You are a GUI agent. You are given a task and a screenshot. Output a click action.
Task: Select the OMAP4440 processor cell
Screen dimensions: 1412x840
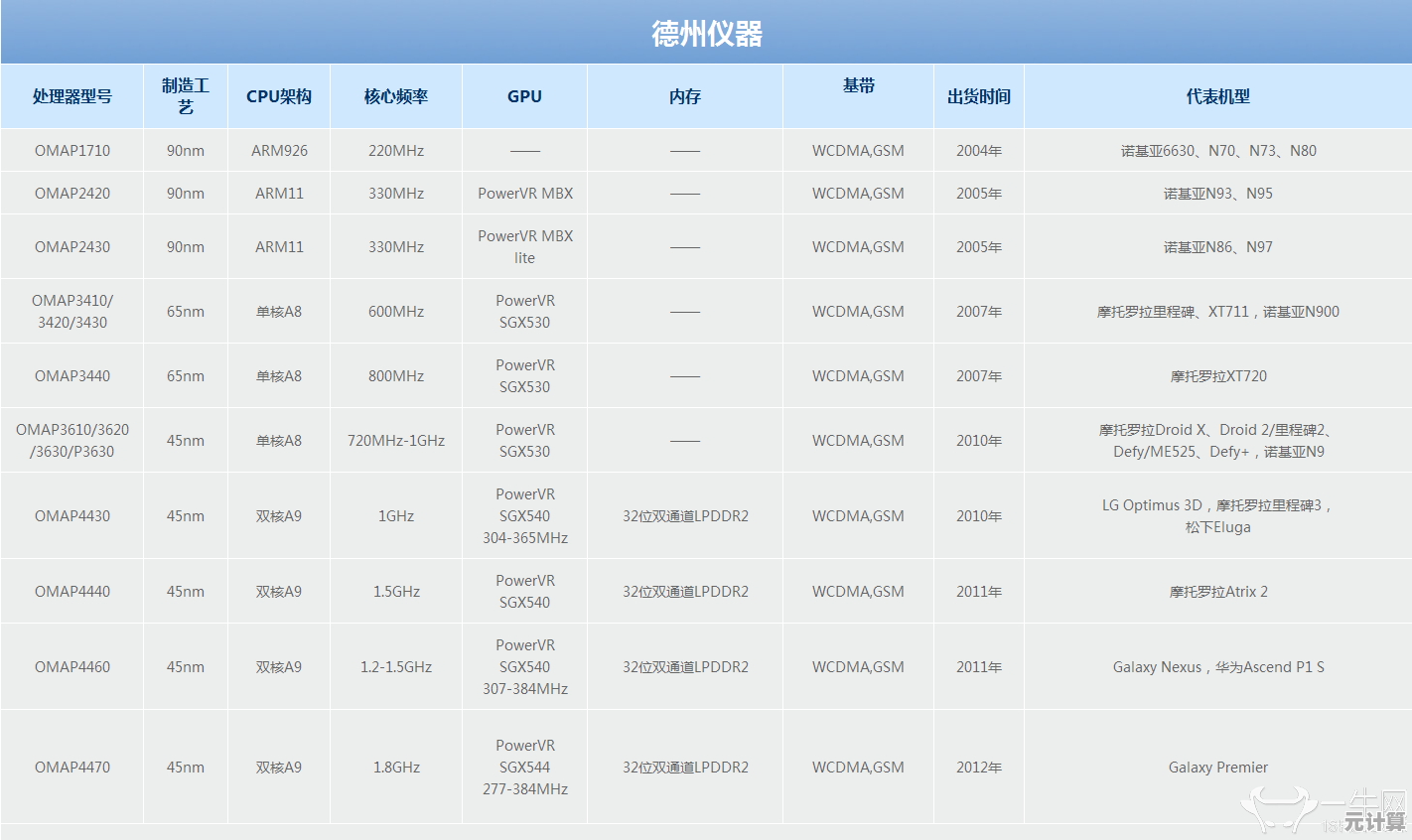72,592
